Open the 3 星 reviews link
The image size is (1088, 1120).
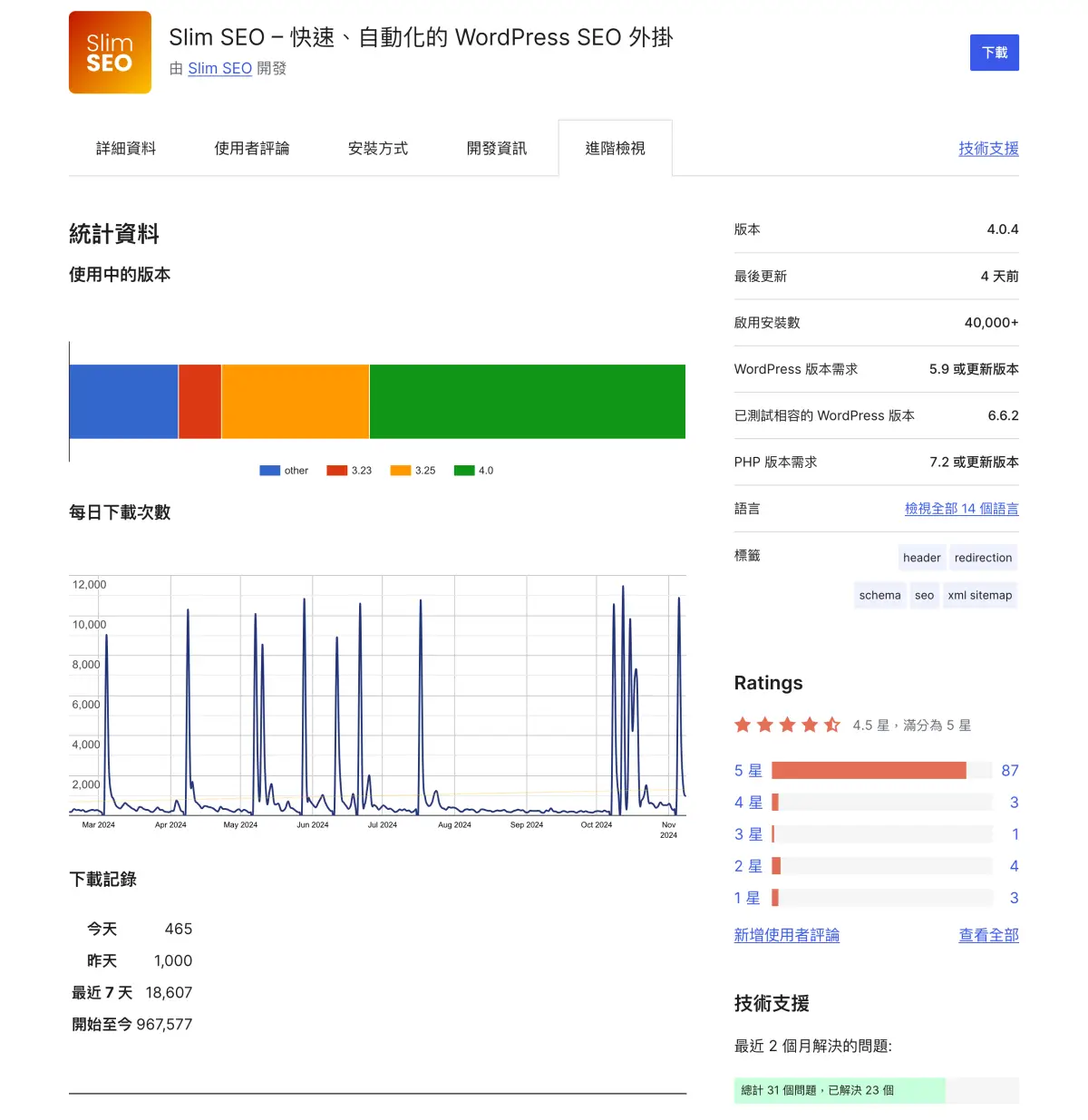pos(748,834)
